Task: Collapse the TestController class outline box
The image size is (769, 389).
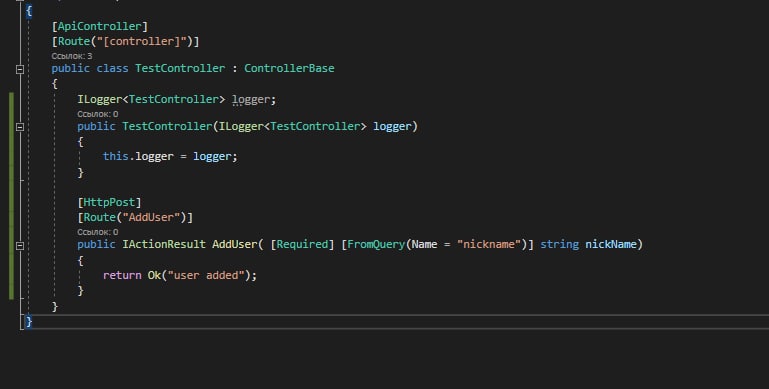Action: [20, 69]
